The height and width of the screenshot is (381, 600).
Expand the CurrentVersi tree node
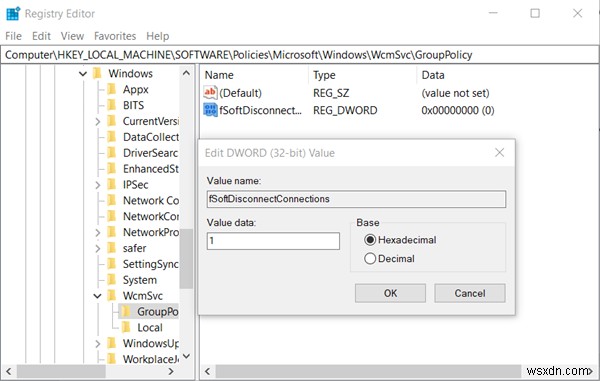tap(98, 121)
